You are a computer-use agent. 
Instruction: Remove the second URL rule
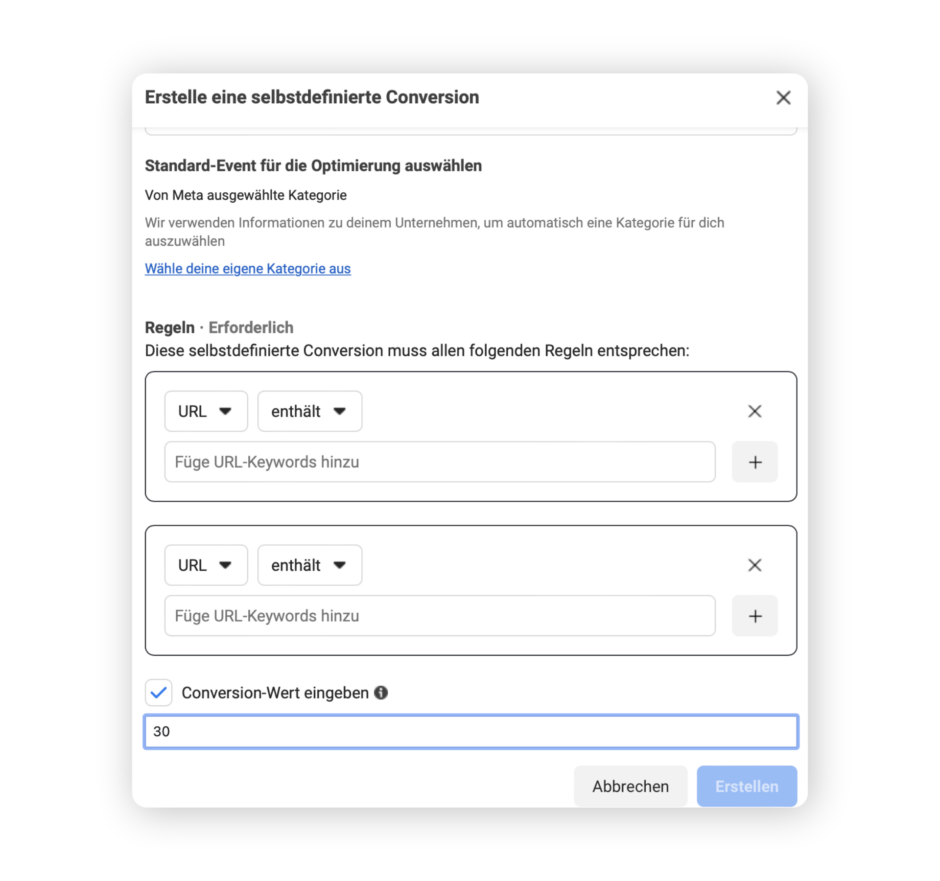[x=755, y=565]
